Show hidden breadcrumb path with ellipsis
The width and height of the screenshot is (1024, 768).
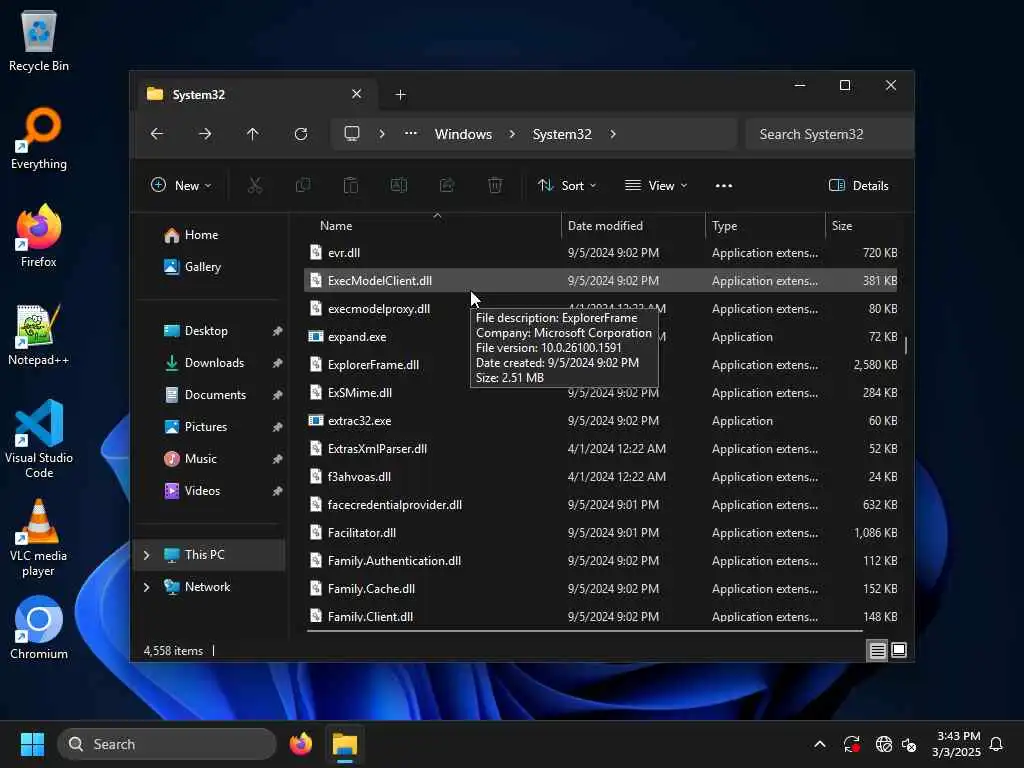point(411,133)
